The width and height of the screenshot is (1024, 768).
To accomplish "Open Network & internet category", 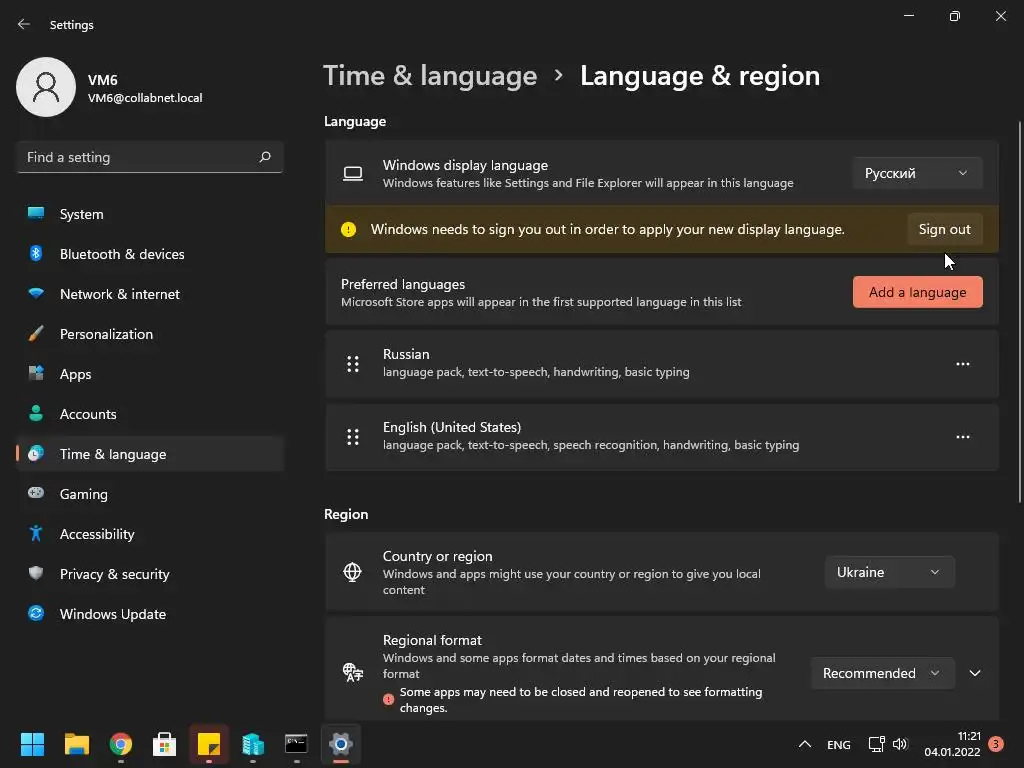I will click(150, 294).
